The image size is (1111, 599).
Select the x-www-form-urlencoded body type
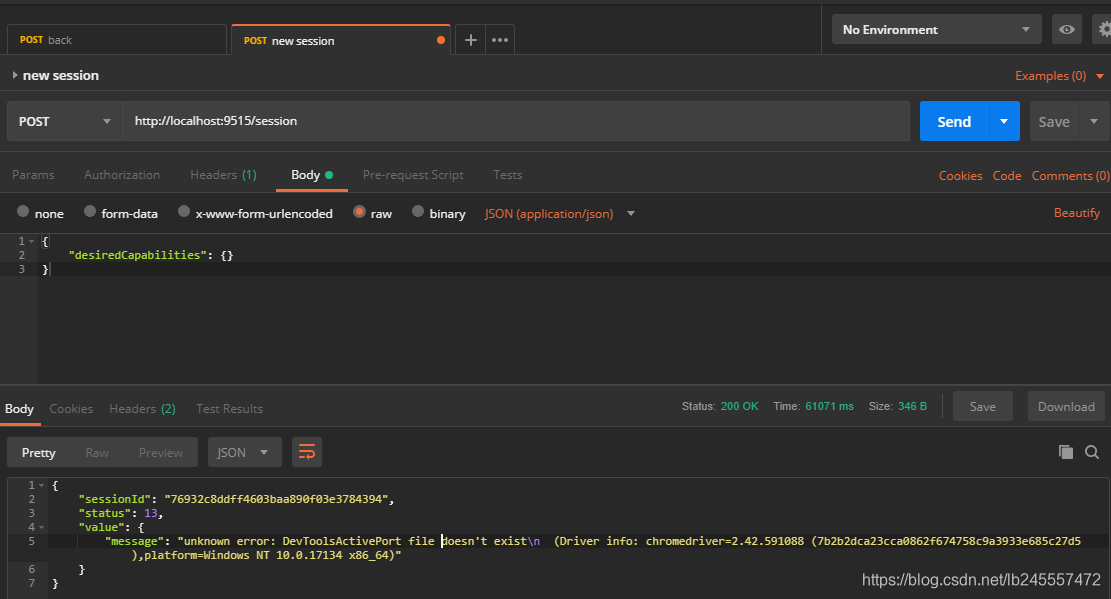coord(184,211)
